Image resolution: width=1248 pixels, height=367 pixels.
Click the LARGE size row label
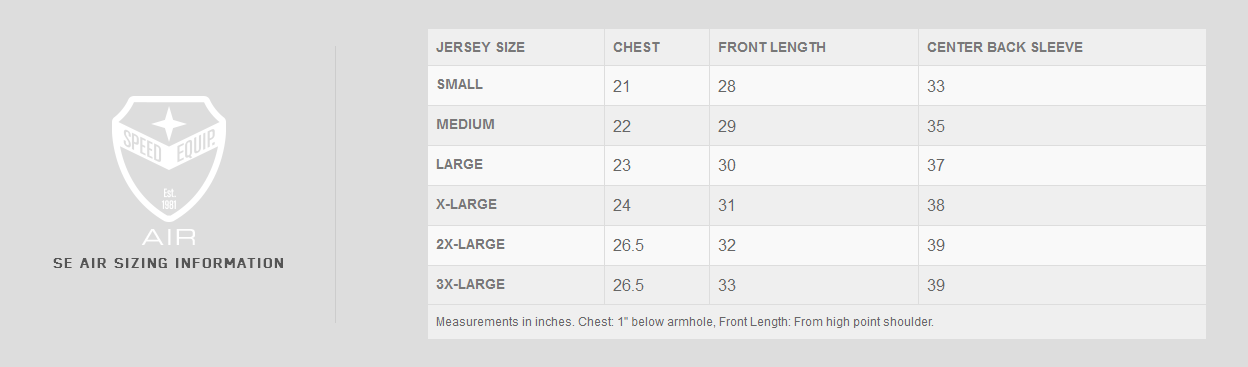point(460,164)
